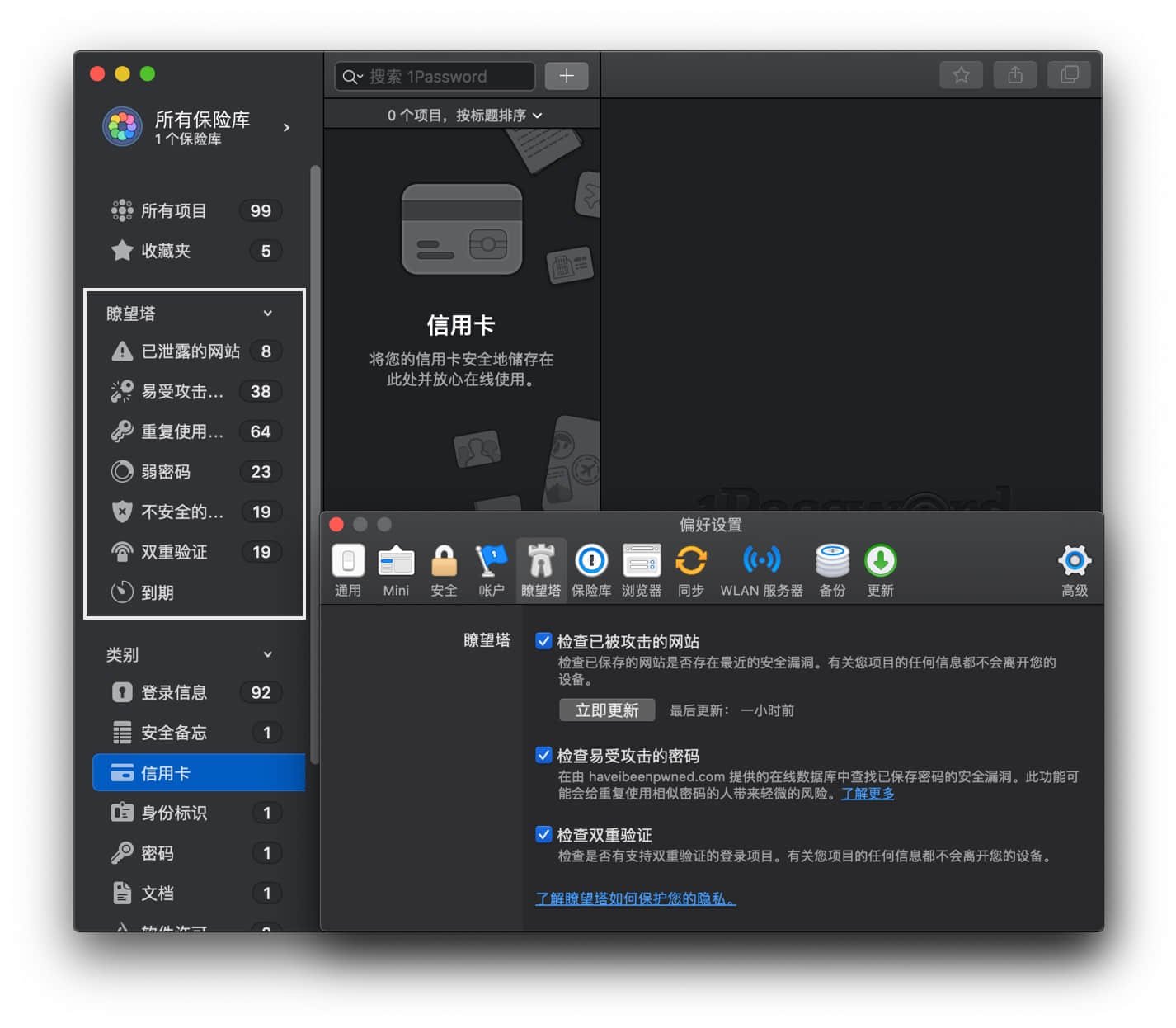
Task: Open the WLAN 服务器 preferences icon
Action: 761,569
